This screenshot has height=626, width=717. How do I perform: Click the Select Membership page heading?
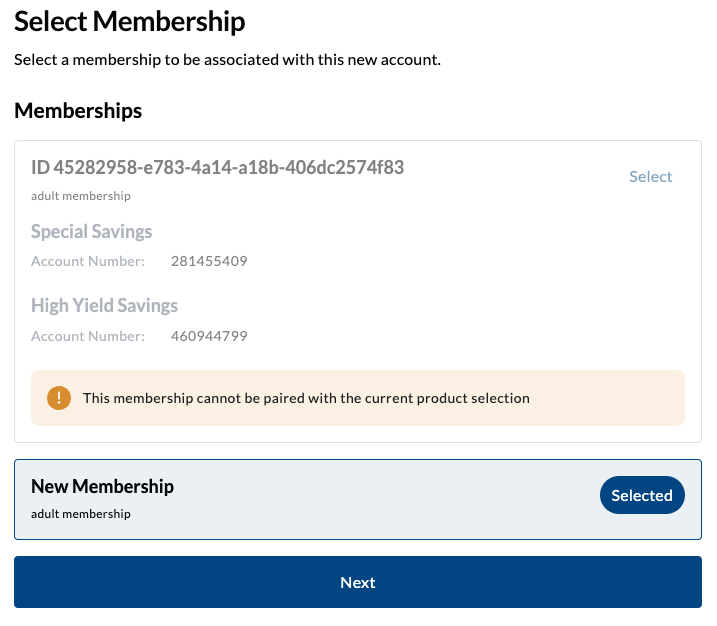point(129,21)
